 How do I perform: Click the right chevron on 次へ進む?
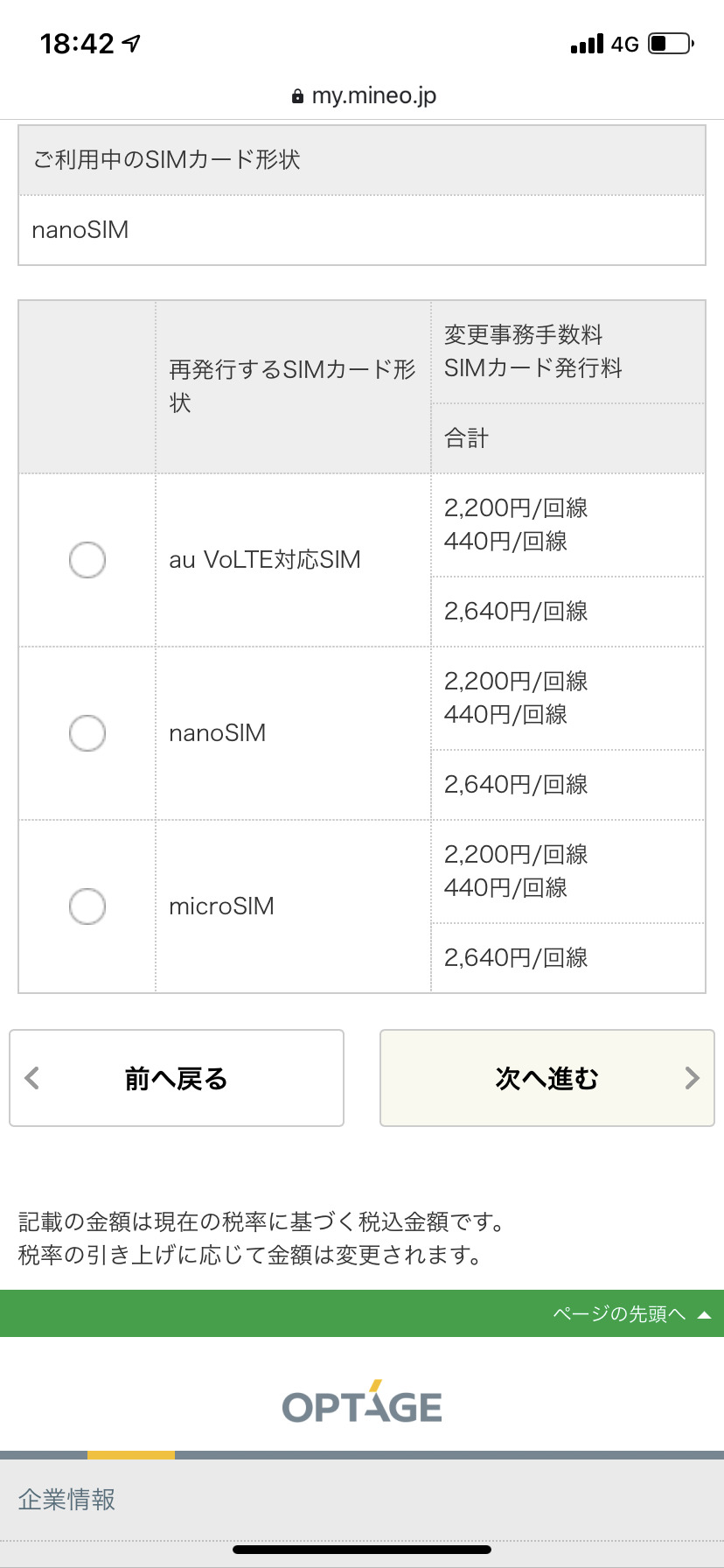pos(692,1078)
